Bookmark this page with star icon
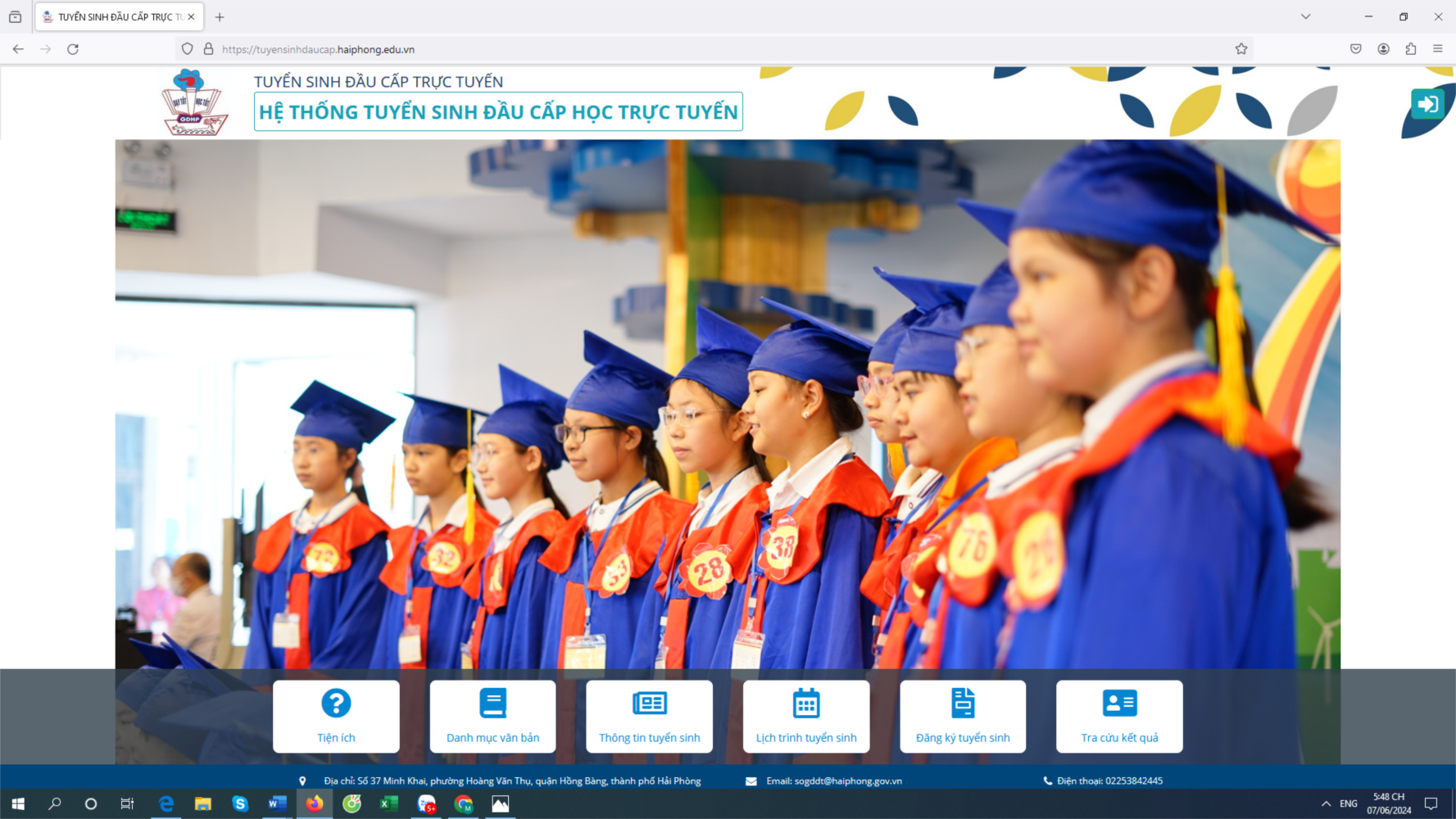Viewport: 1456px width, 819px height. point(1241,49)
